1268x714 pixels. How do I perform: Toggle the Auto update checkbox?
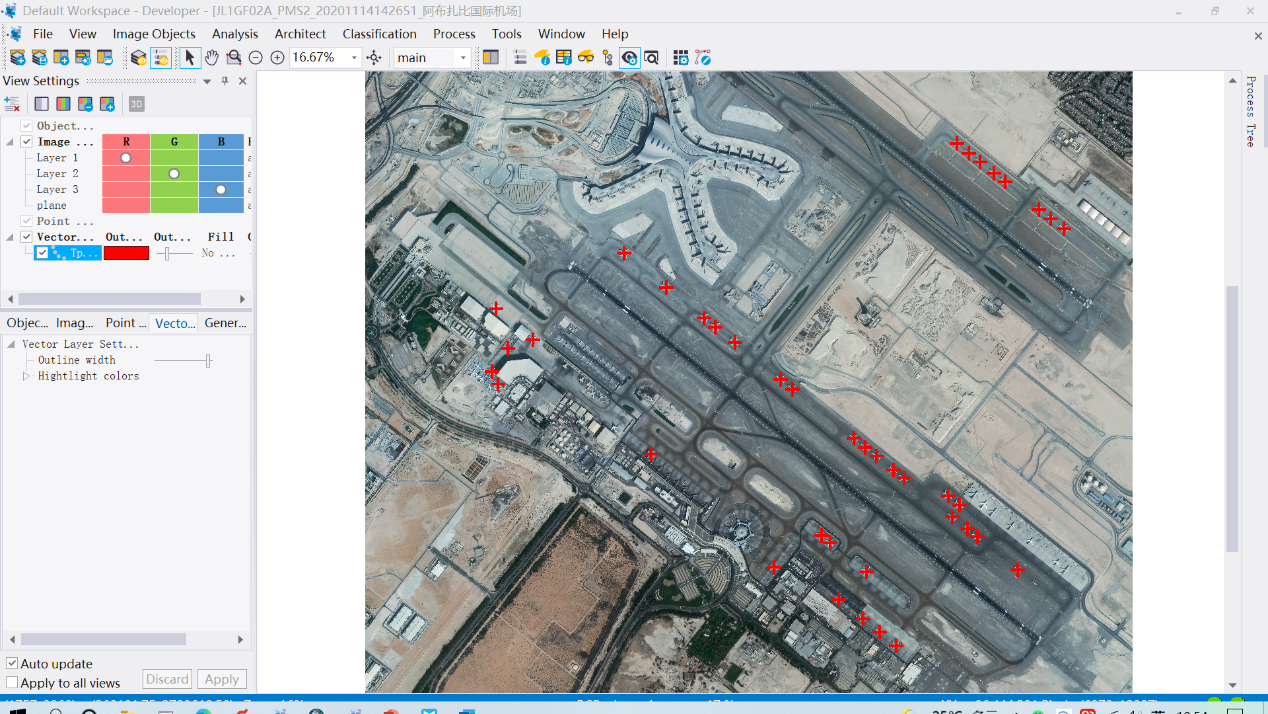(13, 663)
